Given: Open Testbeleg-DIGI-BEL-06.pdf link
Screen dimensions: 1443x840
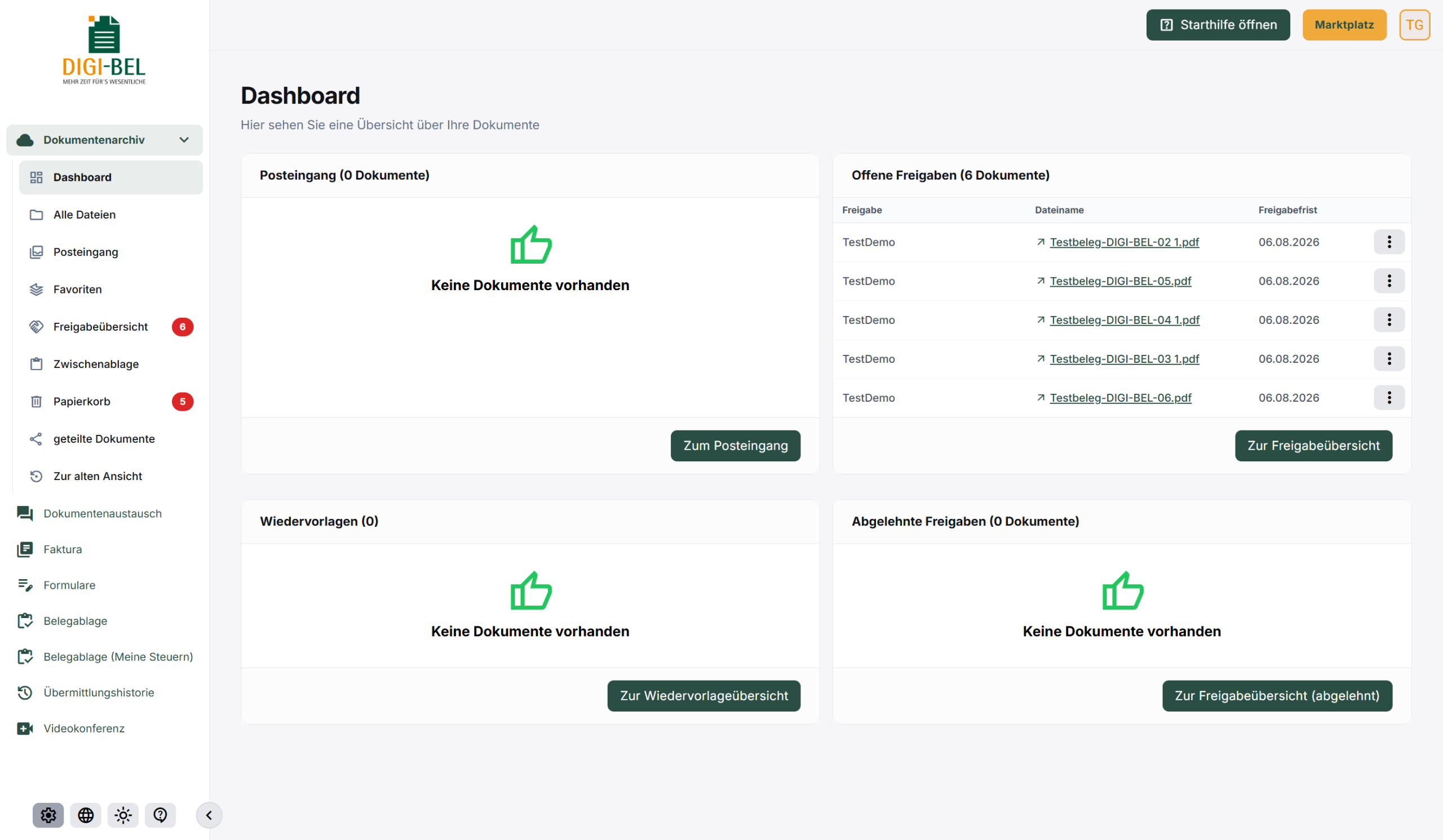Looking at the screenshot, I should click(1120, 398).
